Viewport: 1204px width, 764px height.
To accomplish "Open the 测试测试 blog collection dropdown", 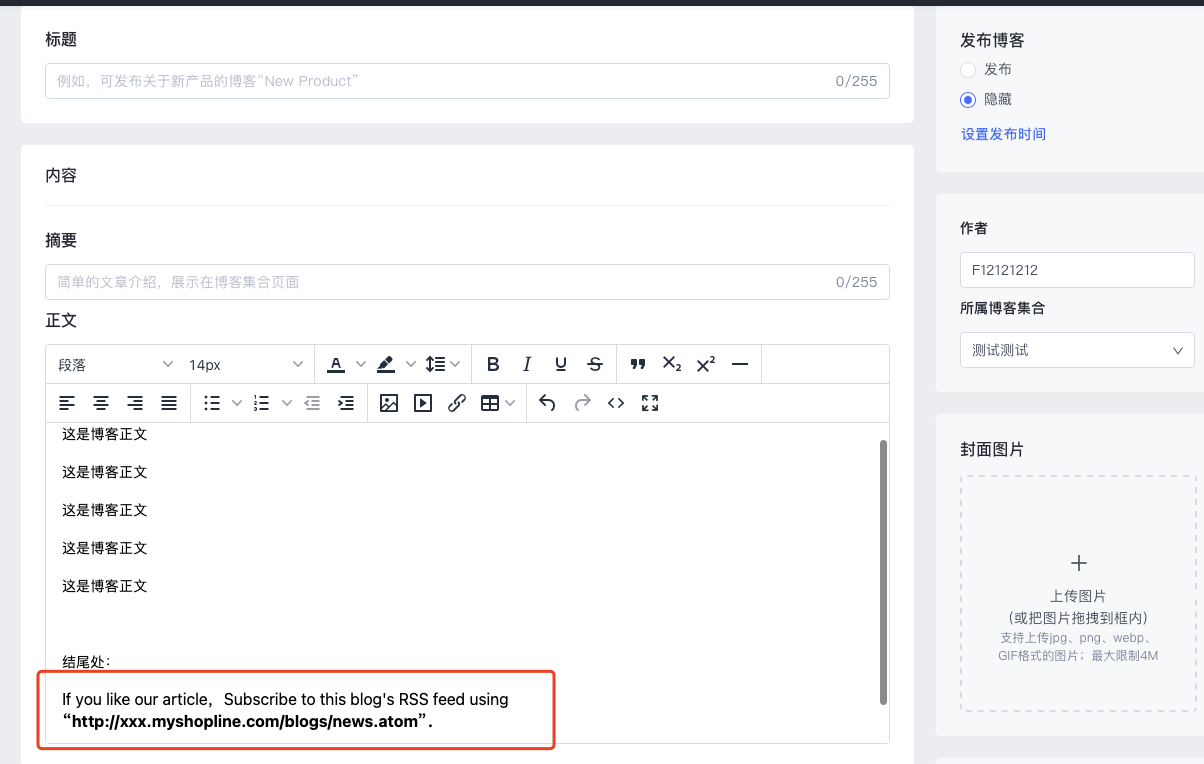I will [1077, 350].
